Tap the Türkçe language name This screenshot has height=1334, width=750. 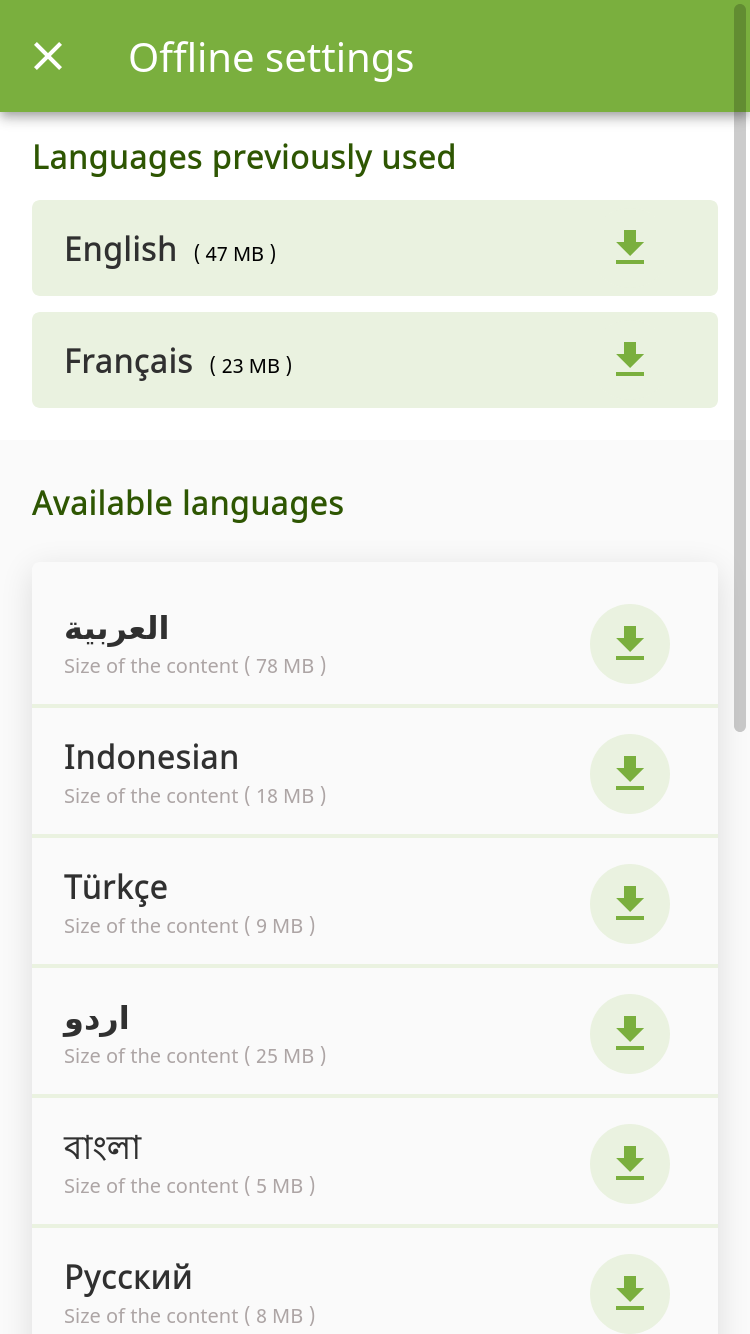116,887
